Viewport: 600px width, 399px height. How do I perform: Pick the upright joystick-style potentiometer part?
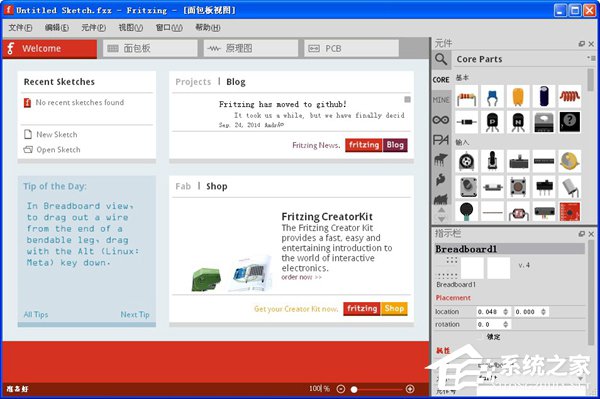492,161
